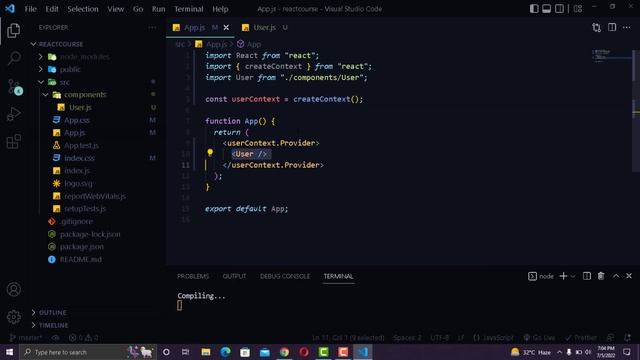
Task: Split the terminal panel
Action: click(x=587, y=276)
